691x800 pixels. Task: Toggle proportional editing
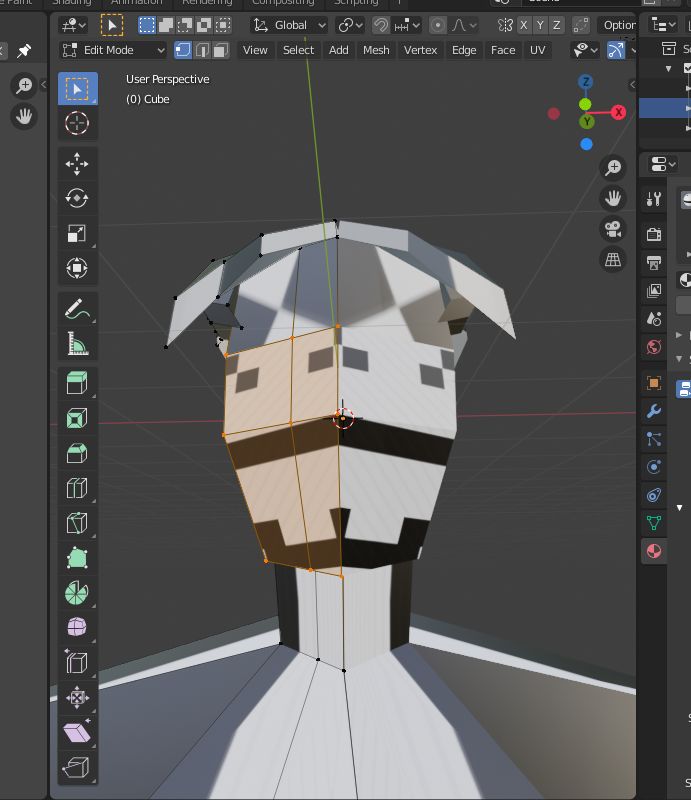point(437,25)
